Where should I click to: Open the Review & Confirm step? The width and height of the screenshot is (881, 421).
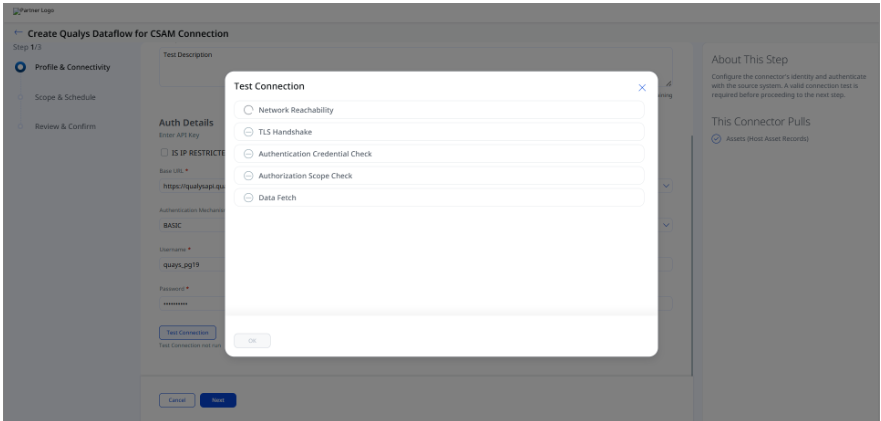click(x=65, y=126)
